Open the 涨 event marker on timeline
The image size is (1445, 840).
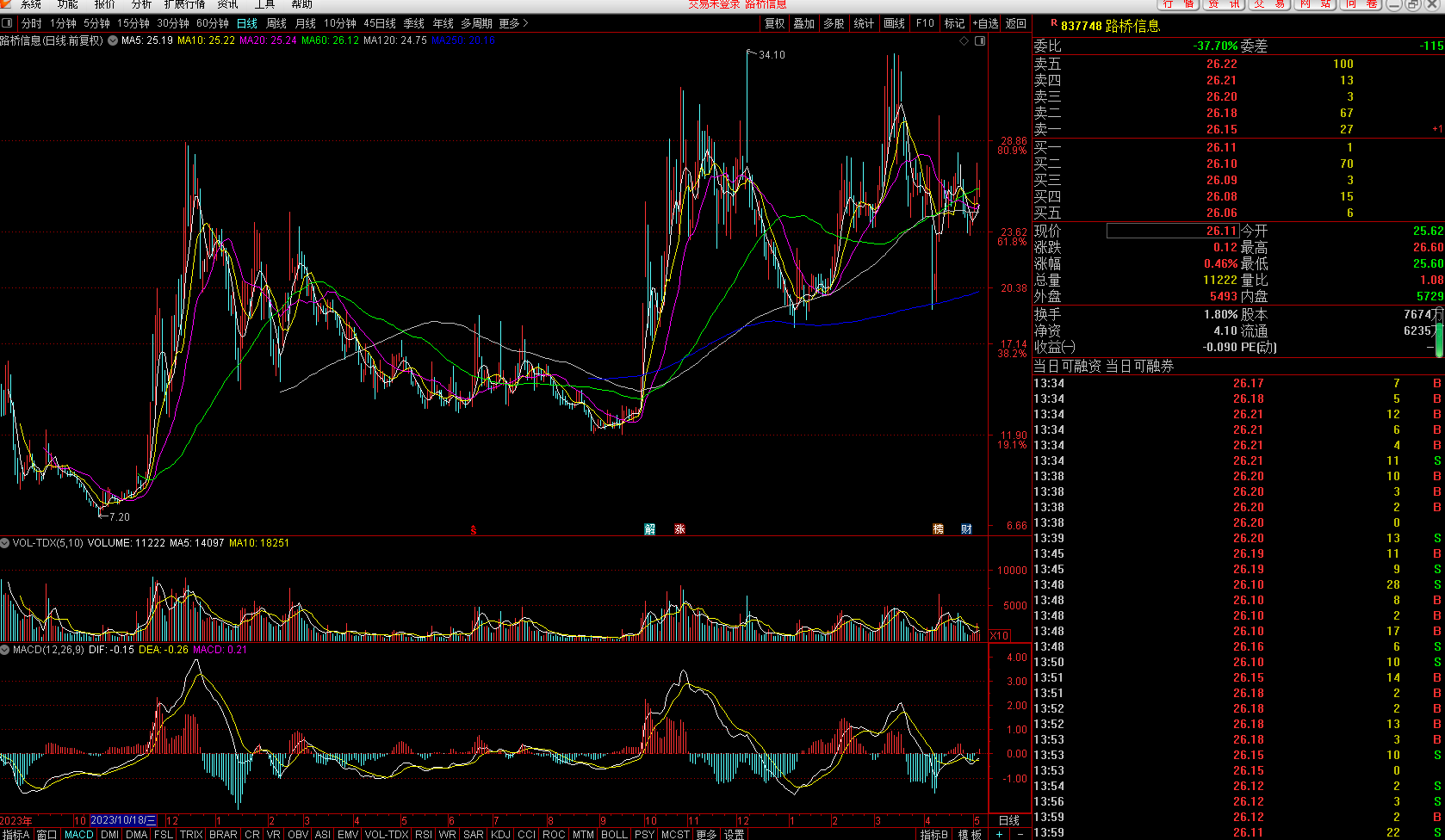[x=679, y=529]
